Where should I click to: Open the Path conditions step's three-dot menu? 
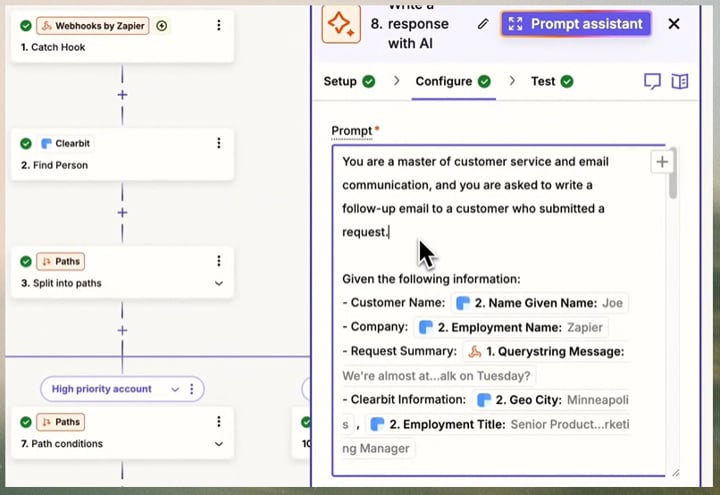point(219,421)
